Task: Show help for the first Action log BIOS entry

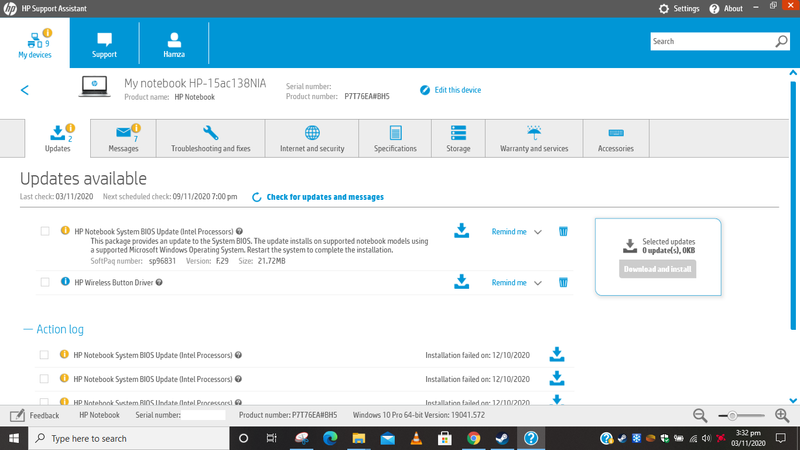Action: coord(238,355)
